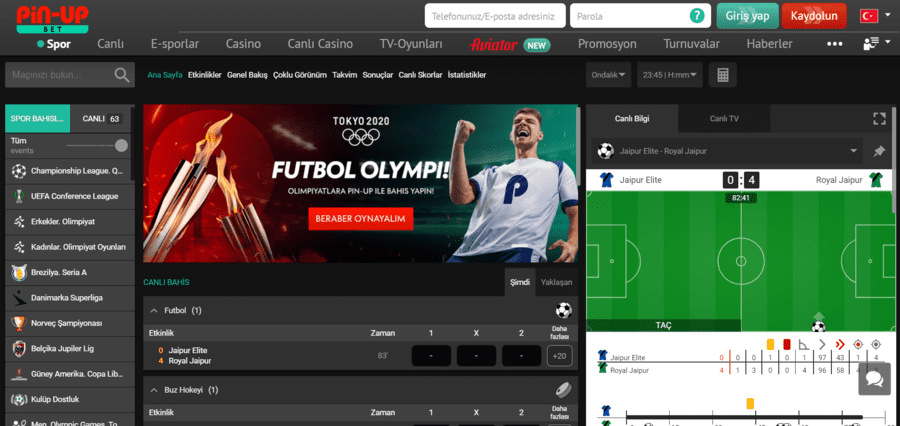900x426 pixels.
Task: Click the search magnifier icon
Action: point(122,75)
